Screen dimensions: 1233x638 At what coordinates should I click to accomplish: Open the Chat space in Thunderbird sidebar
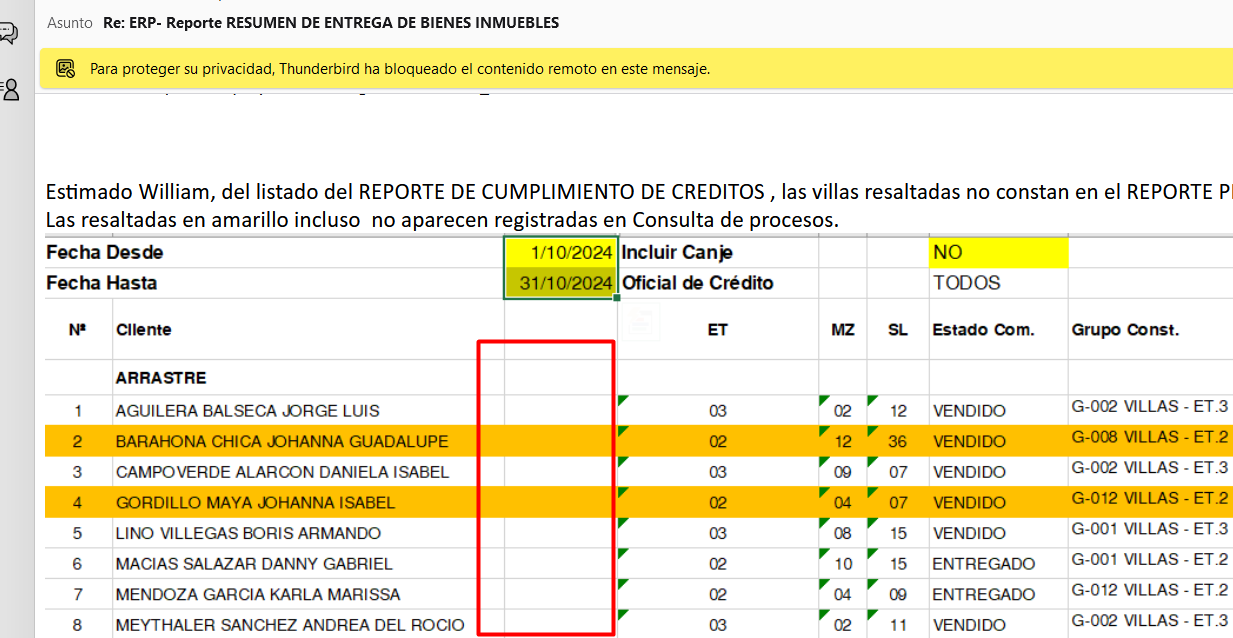8,33
